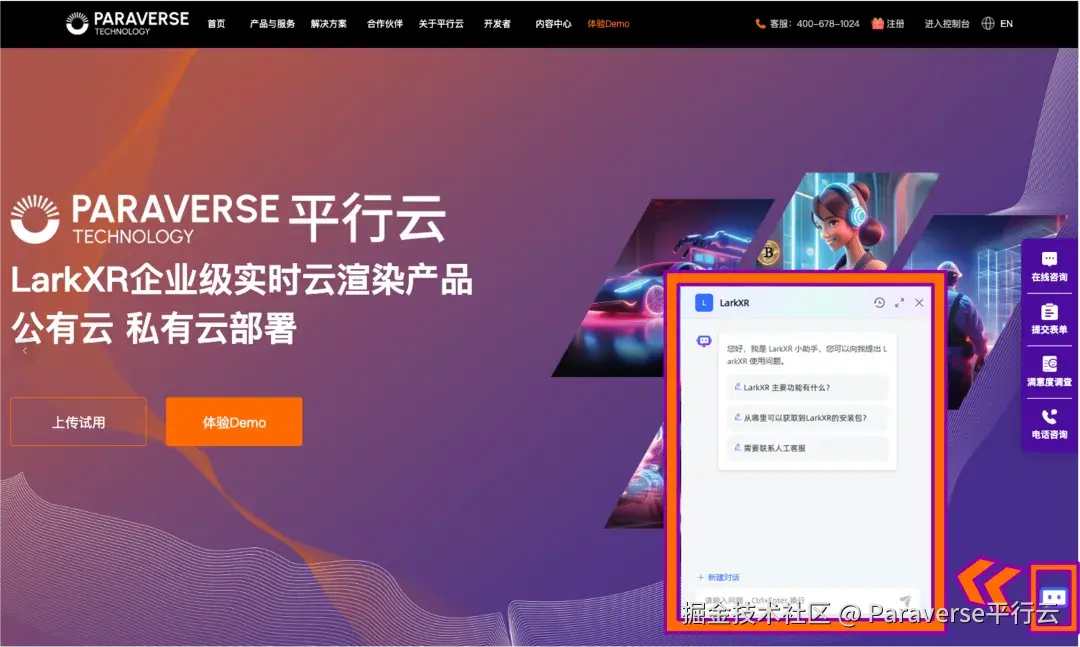Switch language using the EN globe selector
The height and width of the screenshot is (647, 1080).
[x=997, y=23]
